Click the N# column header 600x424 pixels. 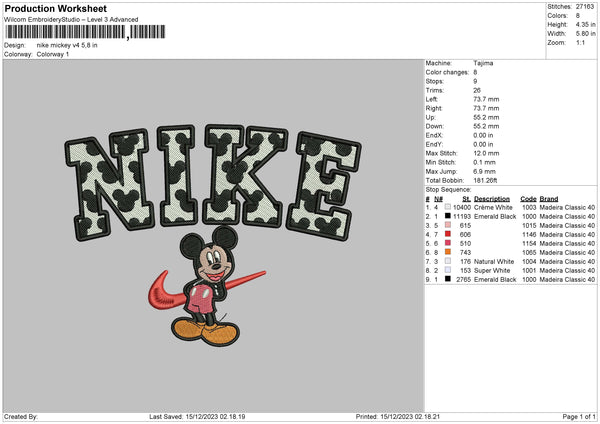coord(438,199)
